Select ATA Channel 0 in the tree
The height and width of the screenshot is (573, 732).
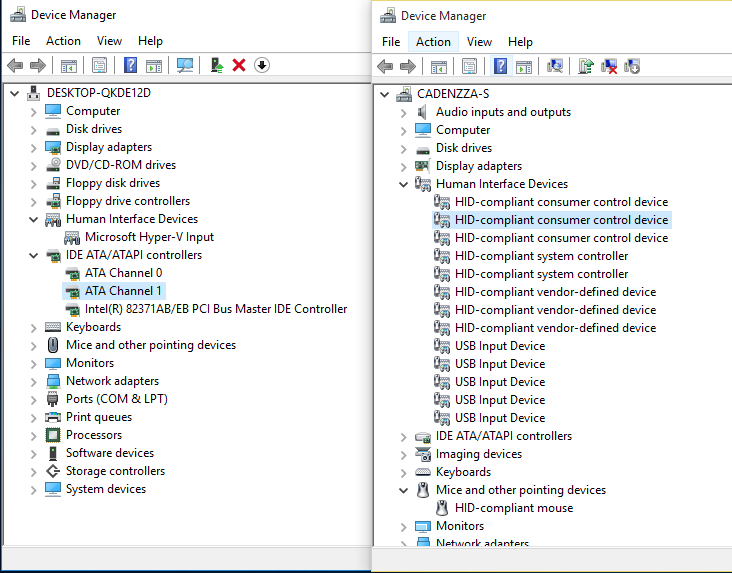click(x=123, y=273)
